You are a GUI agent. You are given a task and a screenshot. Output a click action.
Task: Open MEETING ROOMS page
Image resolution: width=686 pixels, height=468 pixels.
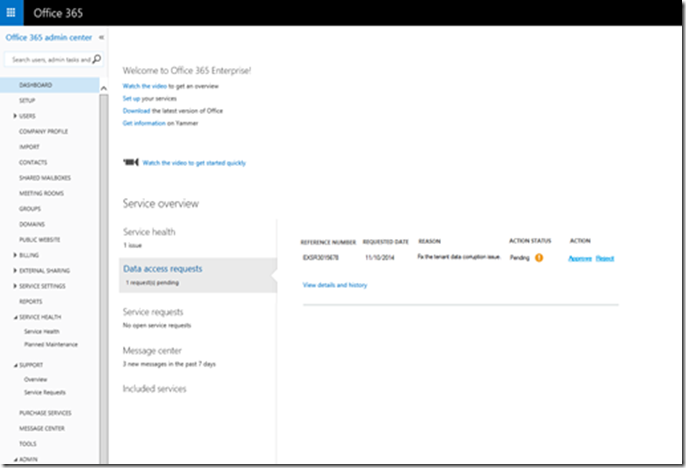click(x=41, y=193)
